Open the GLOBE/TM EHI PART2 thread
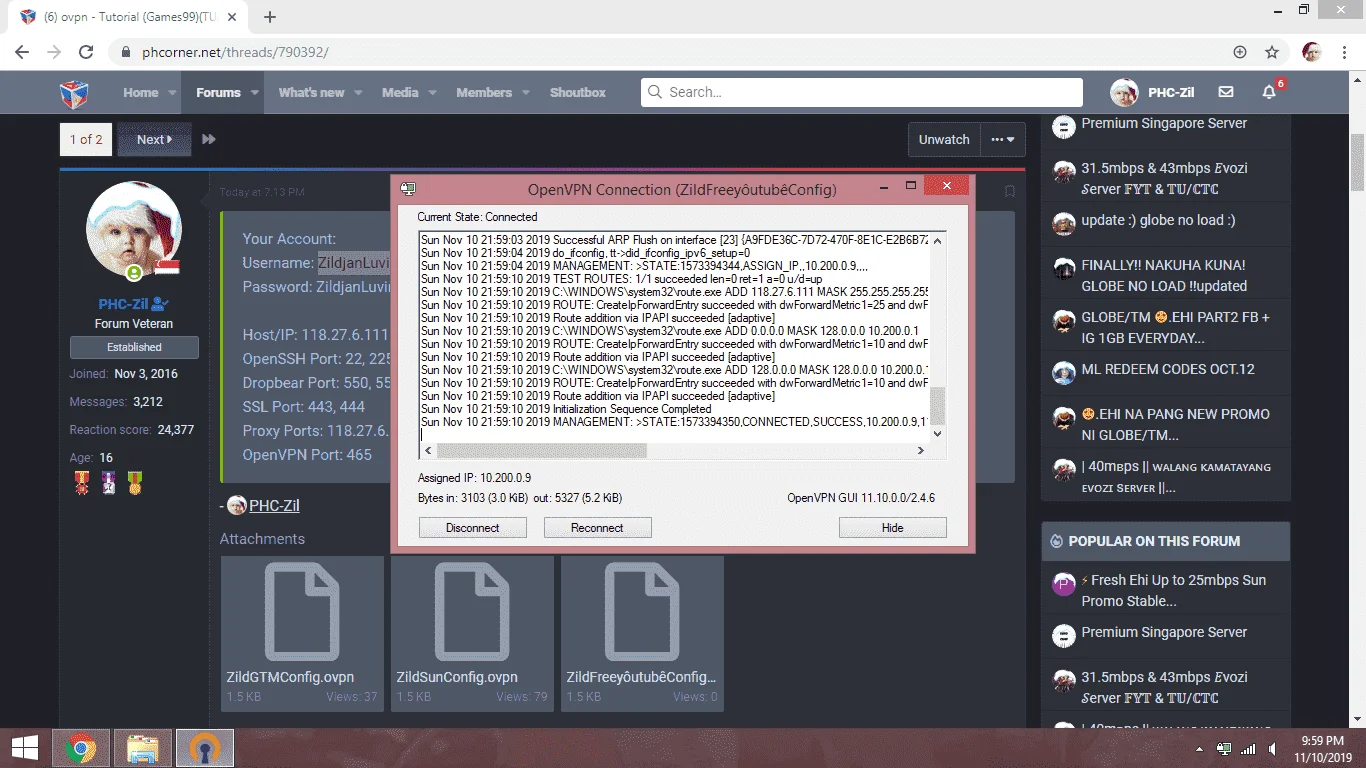The height and width of the screenshot is (768, 1366). point(1175,327)
